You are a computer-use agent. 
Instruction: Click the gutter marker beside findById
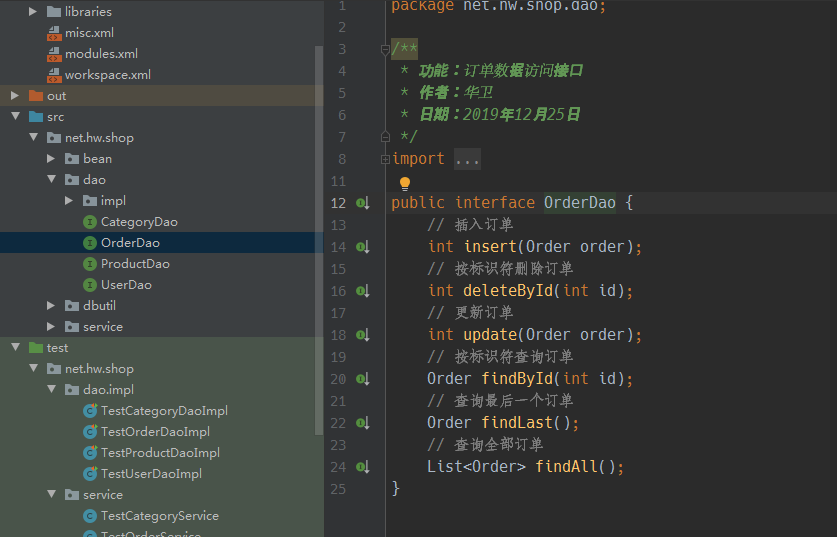[x=363, y=379]
